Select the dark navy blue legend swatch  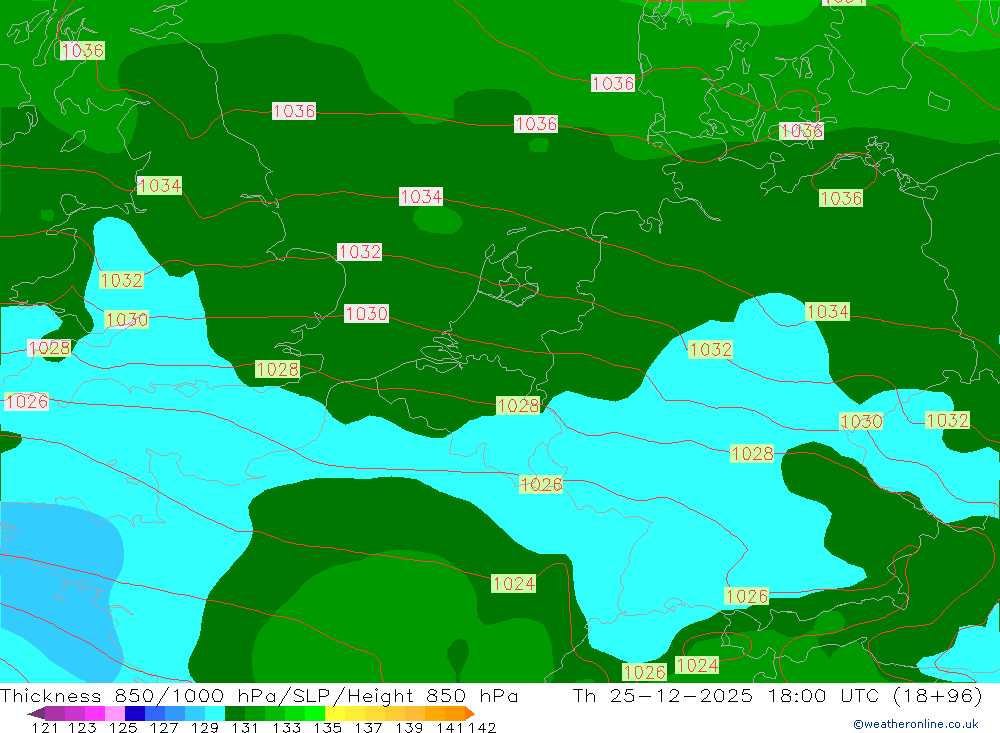(135, 713)
